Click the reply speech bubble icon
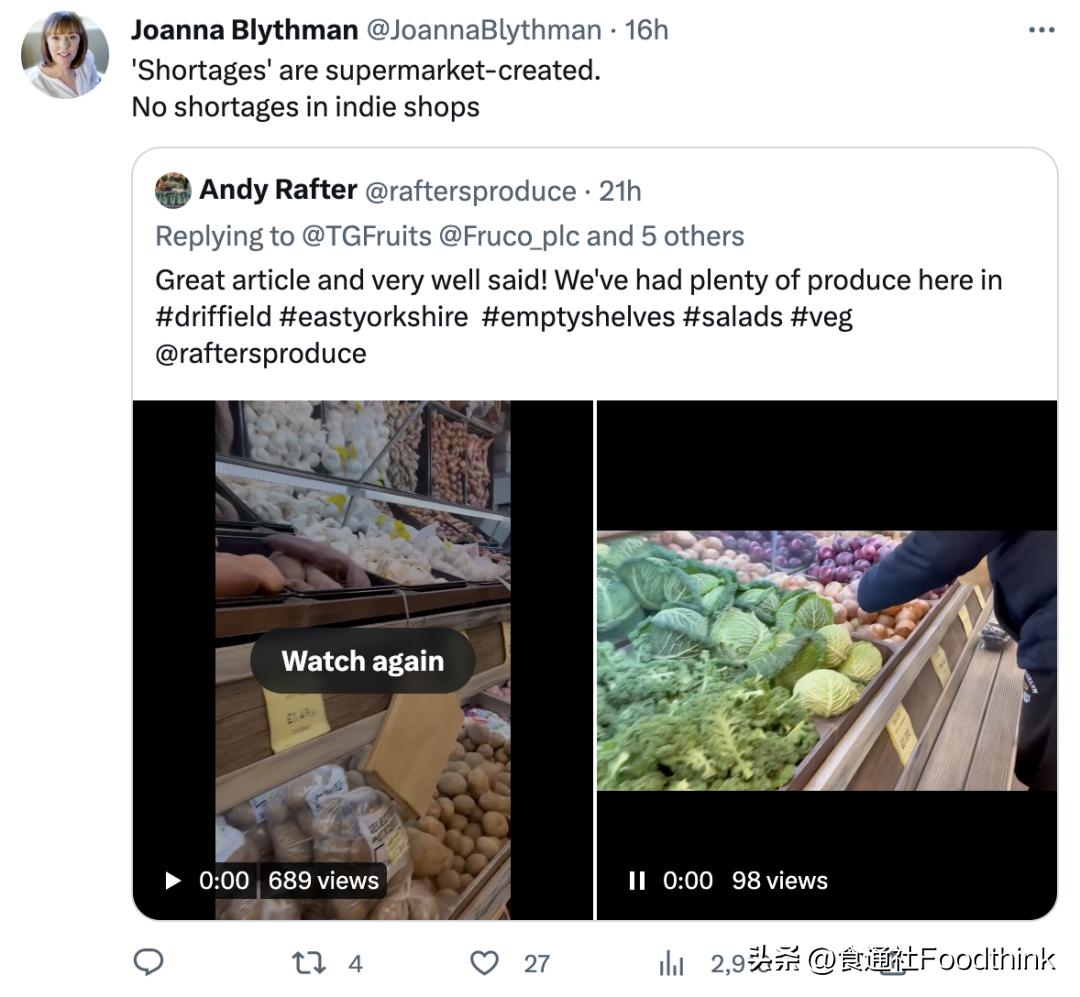 148,961
